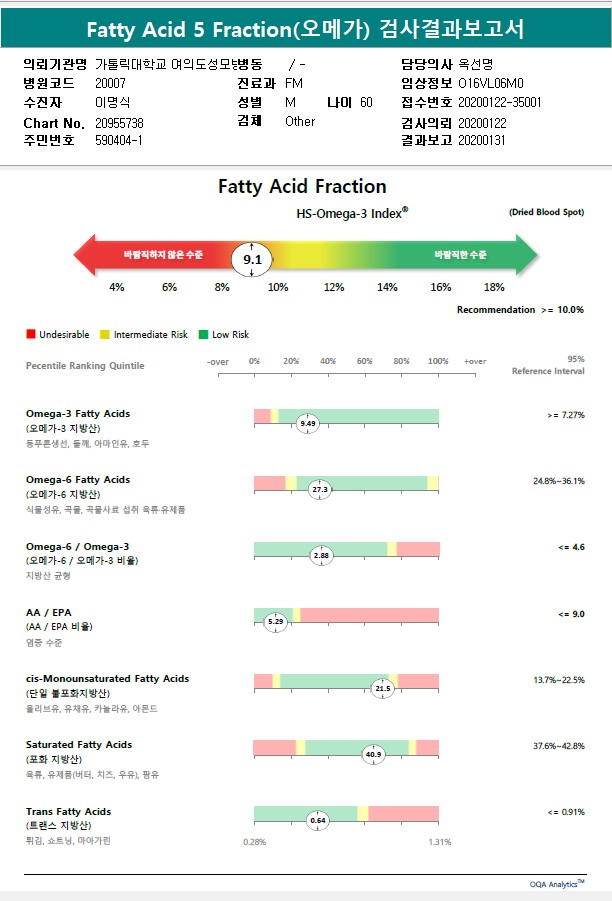The width and height of the screenshot is (612, 901).
Task: Click the Chart No. value 20955738
Action: click(x=119, y=122)
